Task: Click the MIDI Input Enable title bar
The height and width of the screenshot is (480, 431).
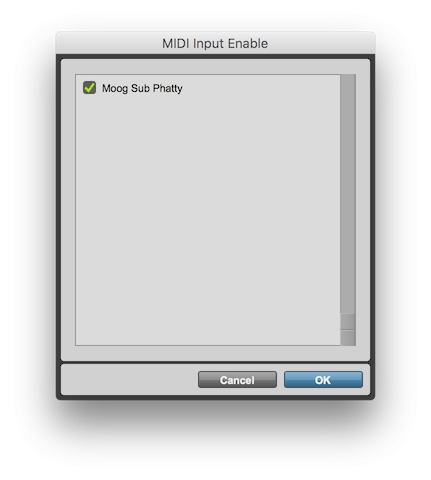Action: [x=215, y=43]
